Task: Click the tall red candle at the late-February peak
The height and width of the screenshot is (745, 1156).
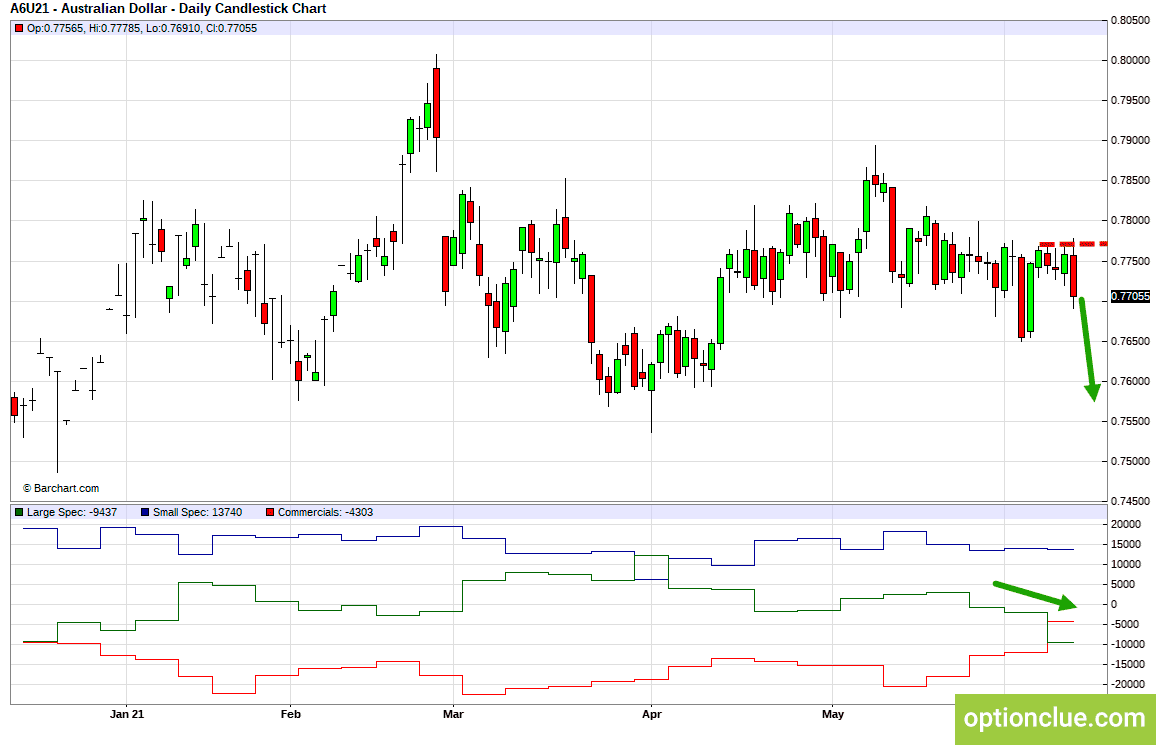Action: (x=436, y=102)
